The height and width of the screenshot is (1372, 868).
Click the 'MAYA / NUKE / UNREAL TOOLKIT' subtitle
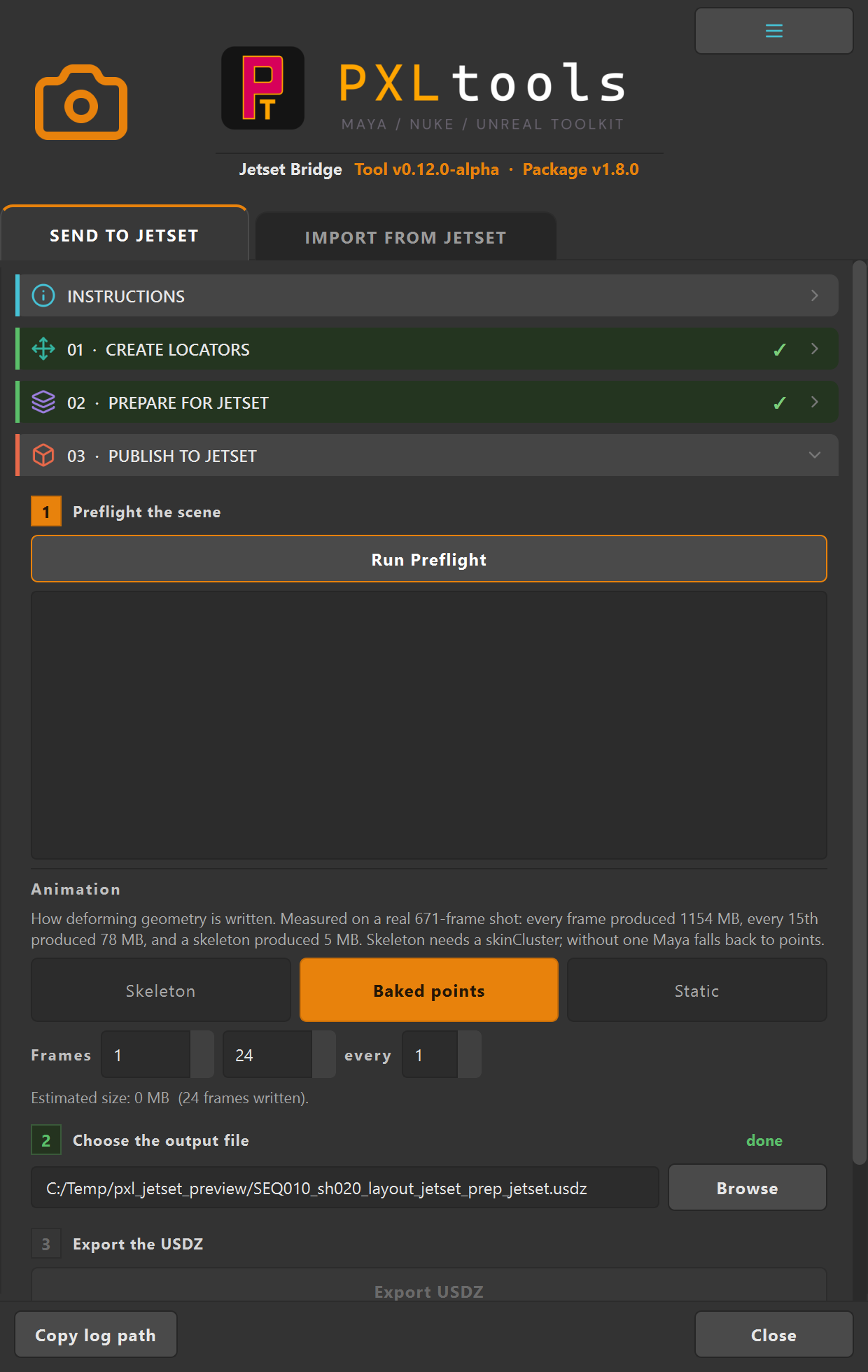pos(482,124)
